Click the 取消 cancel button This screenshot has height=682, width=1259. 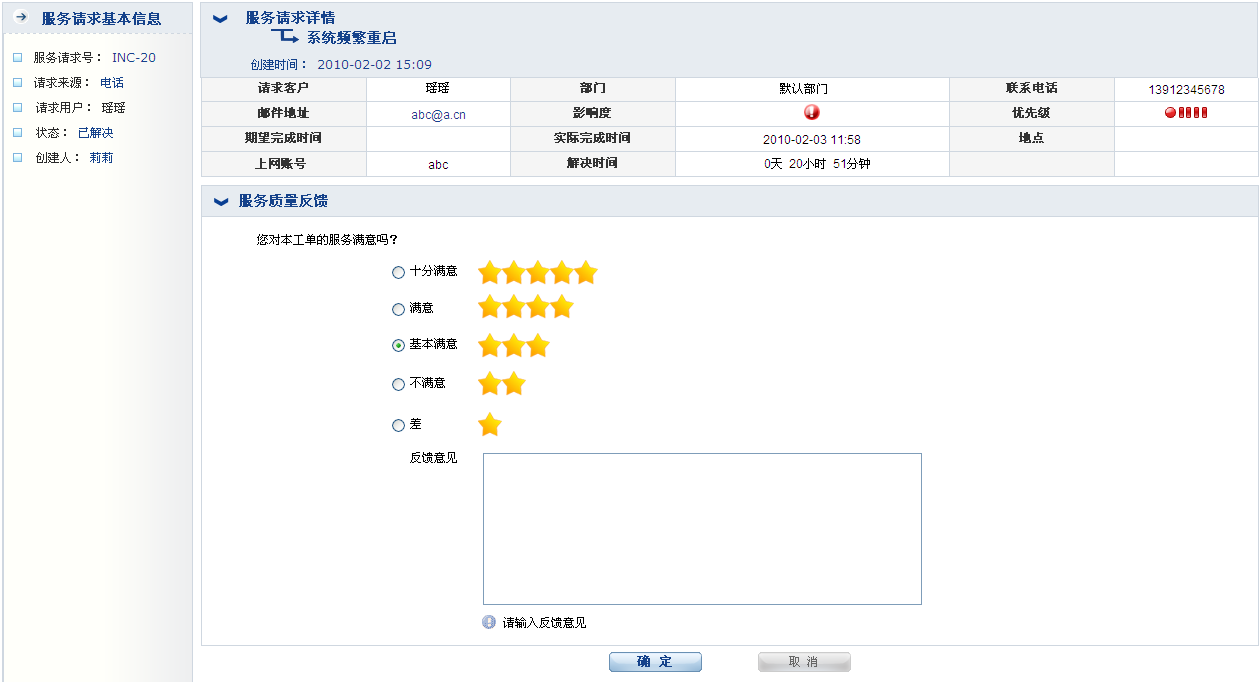click(x=804, y=662)
